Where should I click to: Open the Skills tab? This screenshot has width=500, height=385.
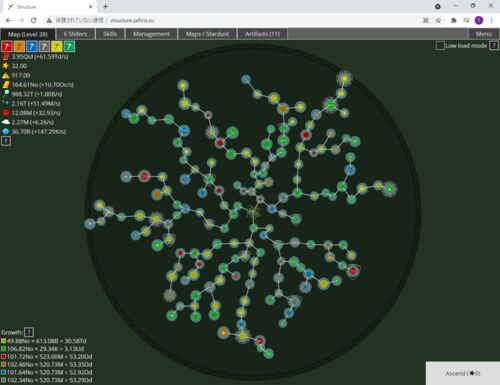click(x=110, y=34)
